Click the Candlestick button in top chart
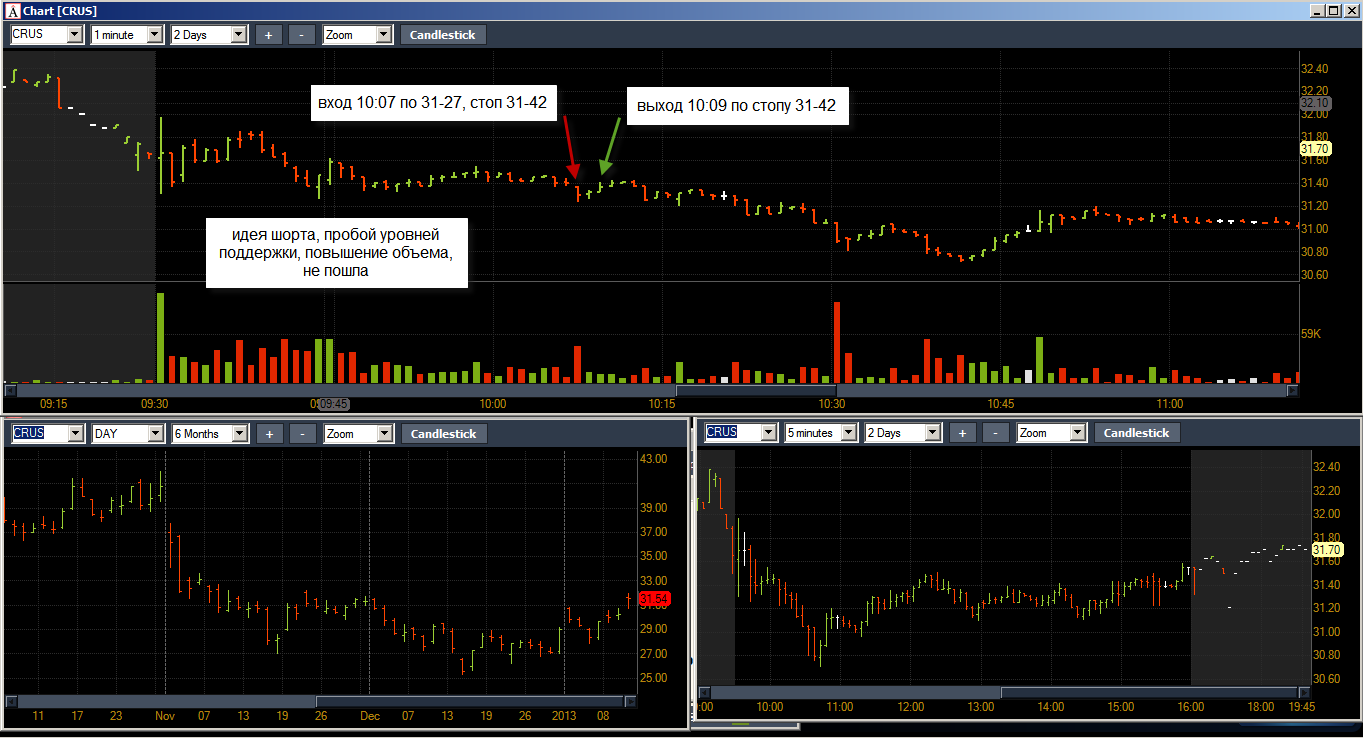Image resolution: width=1363 pixels, height=738 pixels. [x=444, y=34]
